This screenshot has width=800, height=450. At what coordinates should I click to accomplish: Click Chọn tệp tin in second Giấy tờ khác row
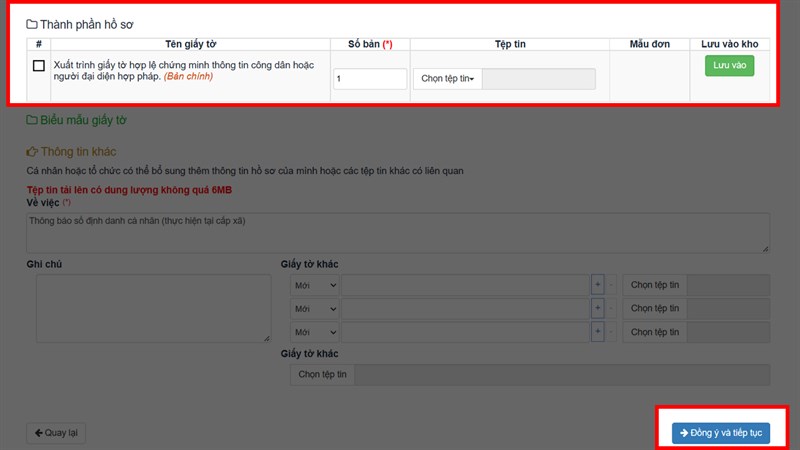(x=655, y=309)
